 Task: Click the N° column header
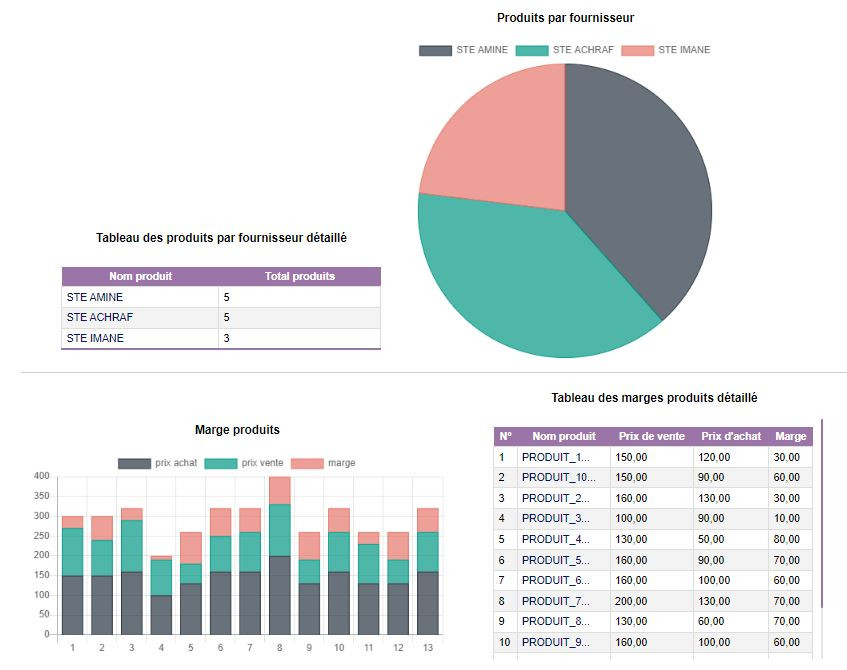505,436
